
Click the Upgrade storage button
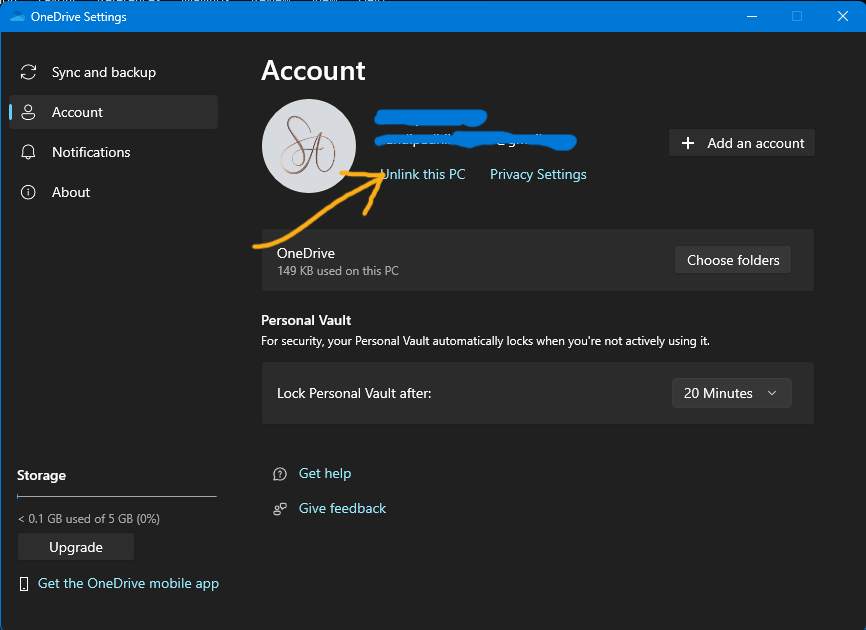click(x=76, y=547)
